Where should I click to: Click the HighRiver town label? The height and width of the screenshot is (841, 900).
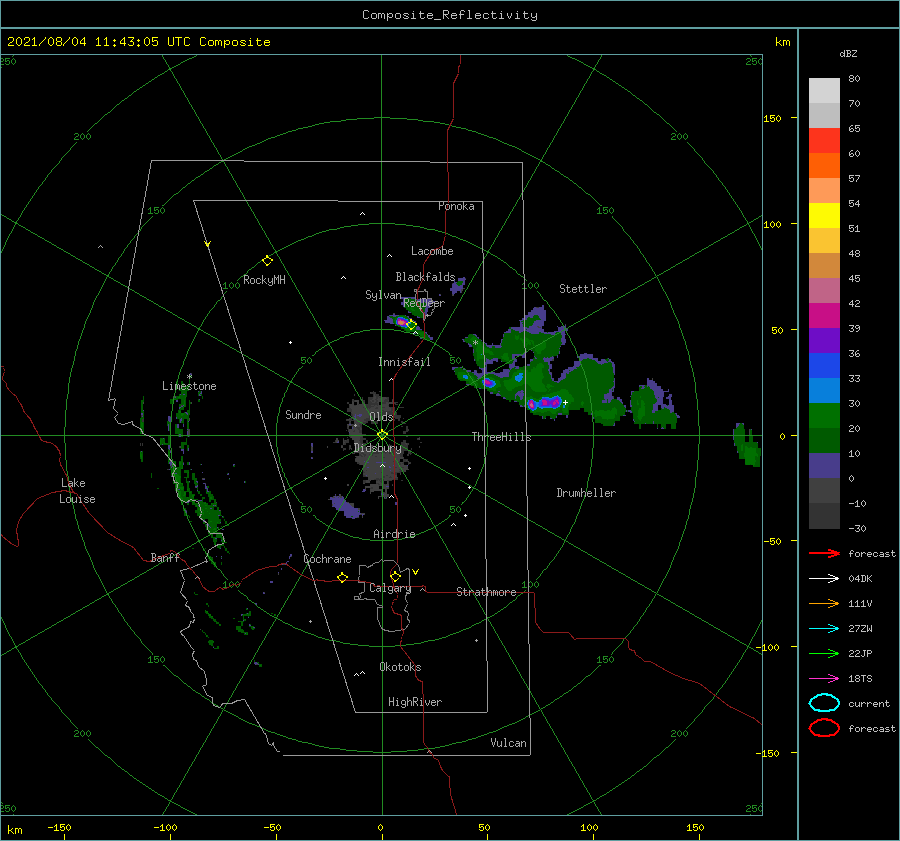tap(414, 702)
